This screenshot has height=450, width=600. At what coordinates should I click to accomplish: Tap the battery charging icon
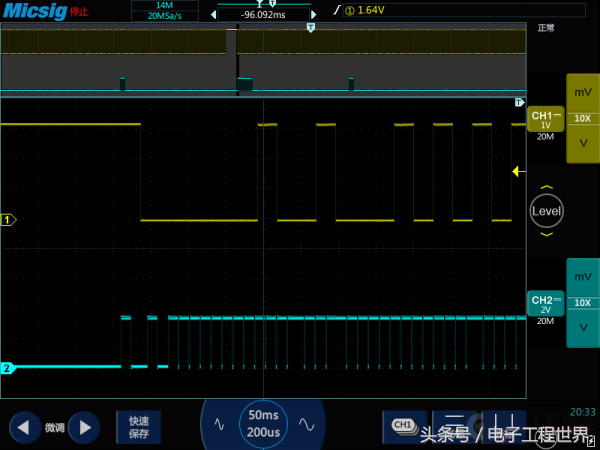pyautogui.click(x=591, y=440)
